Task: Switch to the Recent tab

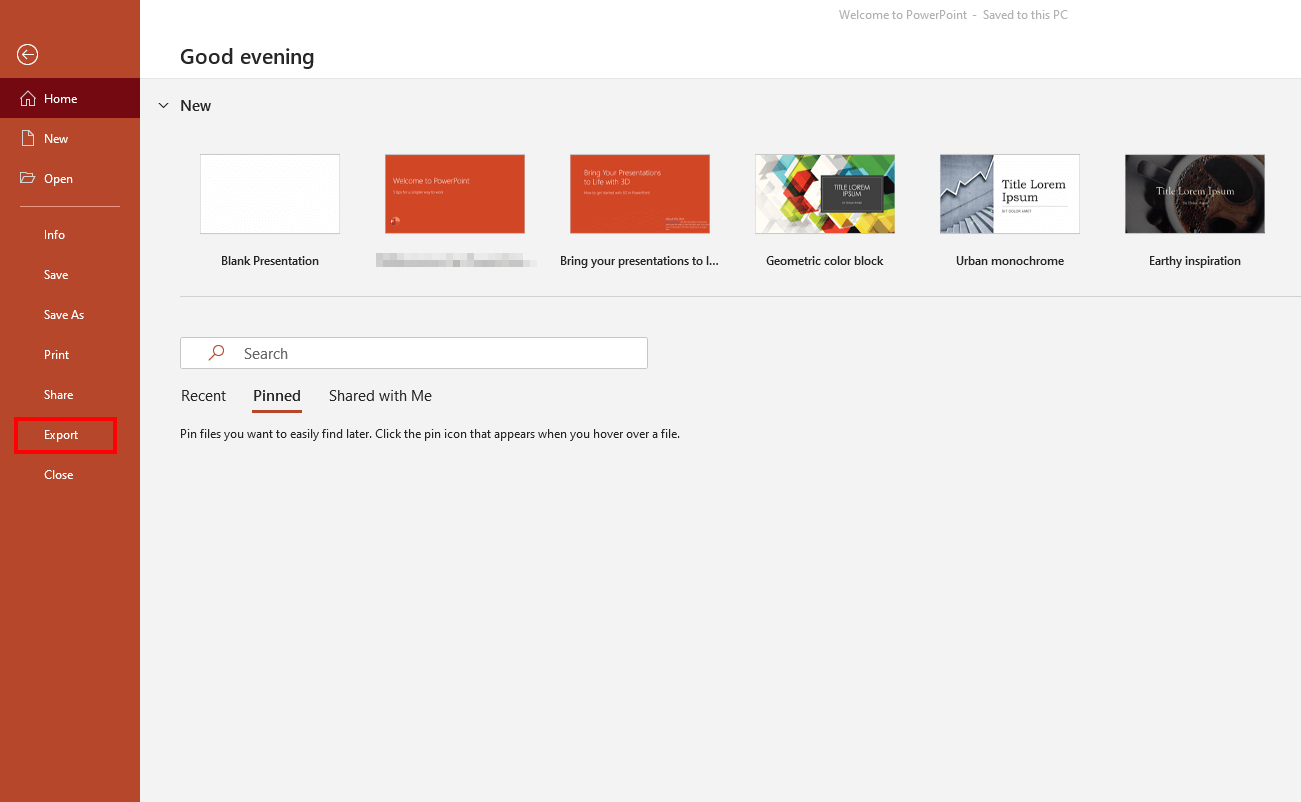Action: pyautogui.click(x=203, y=396)
